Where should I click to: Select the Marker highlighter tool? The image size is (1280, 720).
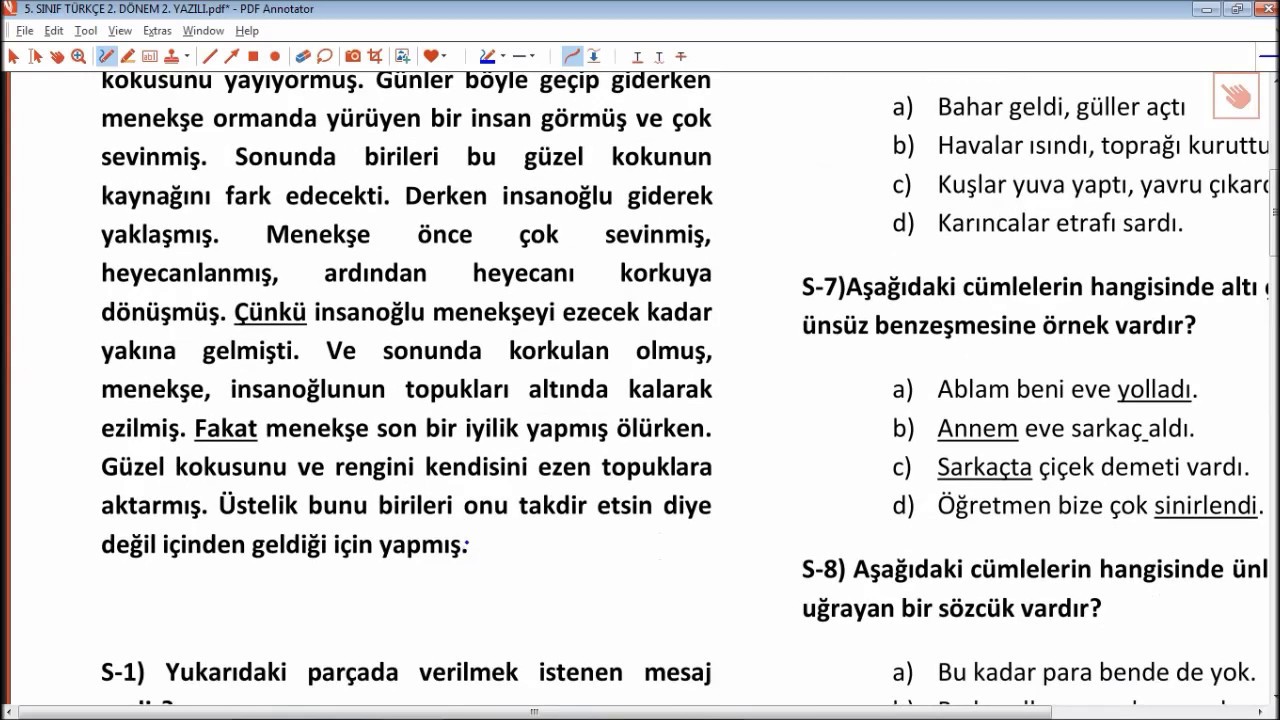pos(128,57)
